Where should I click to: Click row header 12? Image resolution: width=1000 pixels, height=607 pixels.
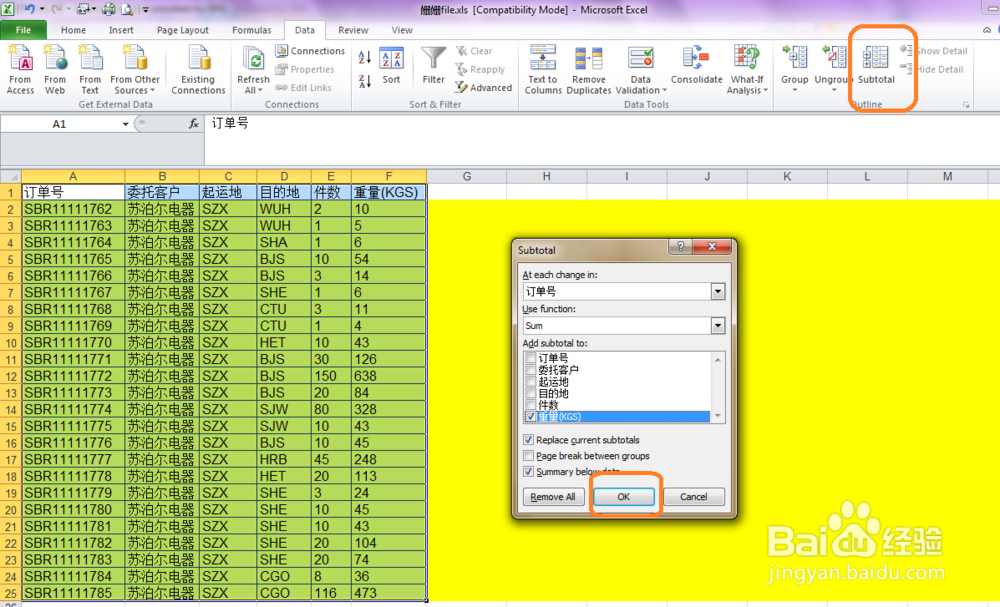point(11,376)
